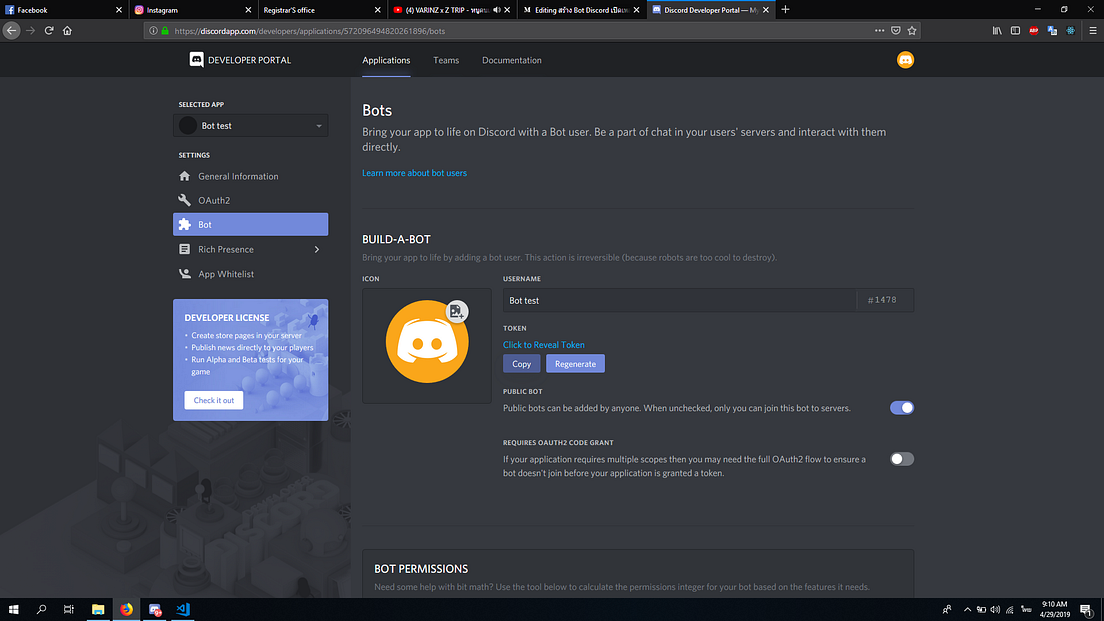The width and height of the screenshot is (1104, 621).
Task: Select the Bot section puzzle icon
Action: (185, 223)
